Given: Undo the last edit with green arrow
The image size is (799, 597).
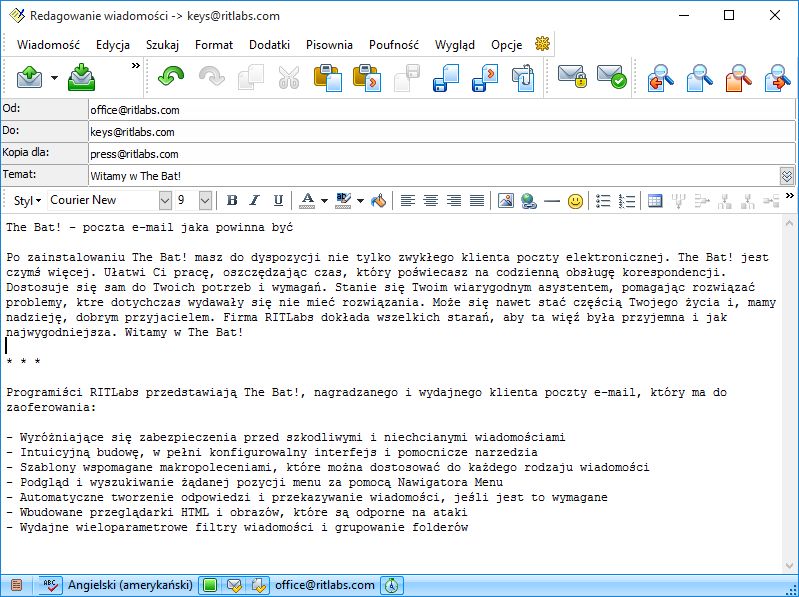Looking at the screenshot, I should point(171,77).
